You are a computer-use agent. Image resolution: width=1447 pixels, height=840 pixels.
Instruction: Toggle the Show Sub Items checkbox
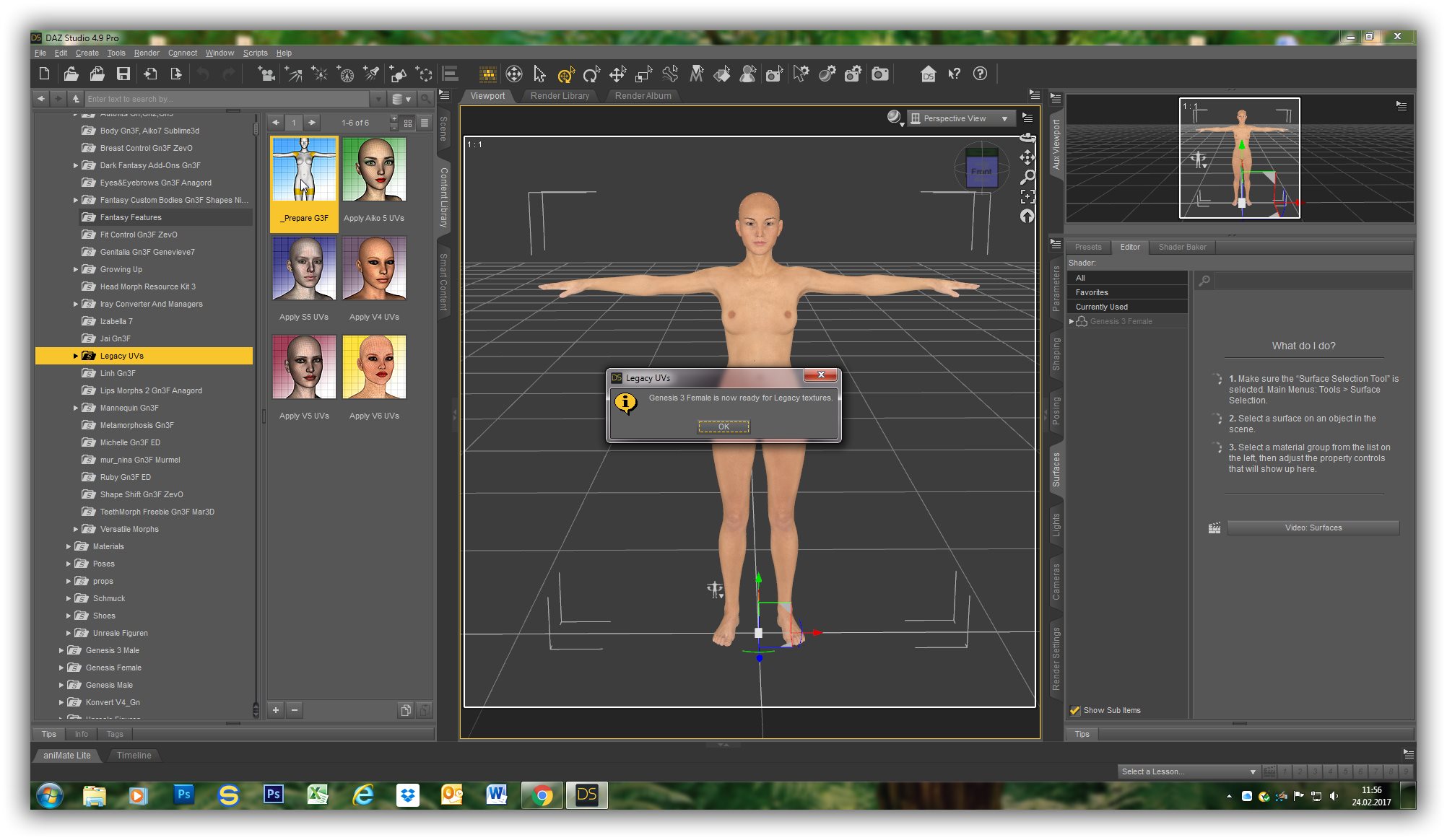(1074, 710)
